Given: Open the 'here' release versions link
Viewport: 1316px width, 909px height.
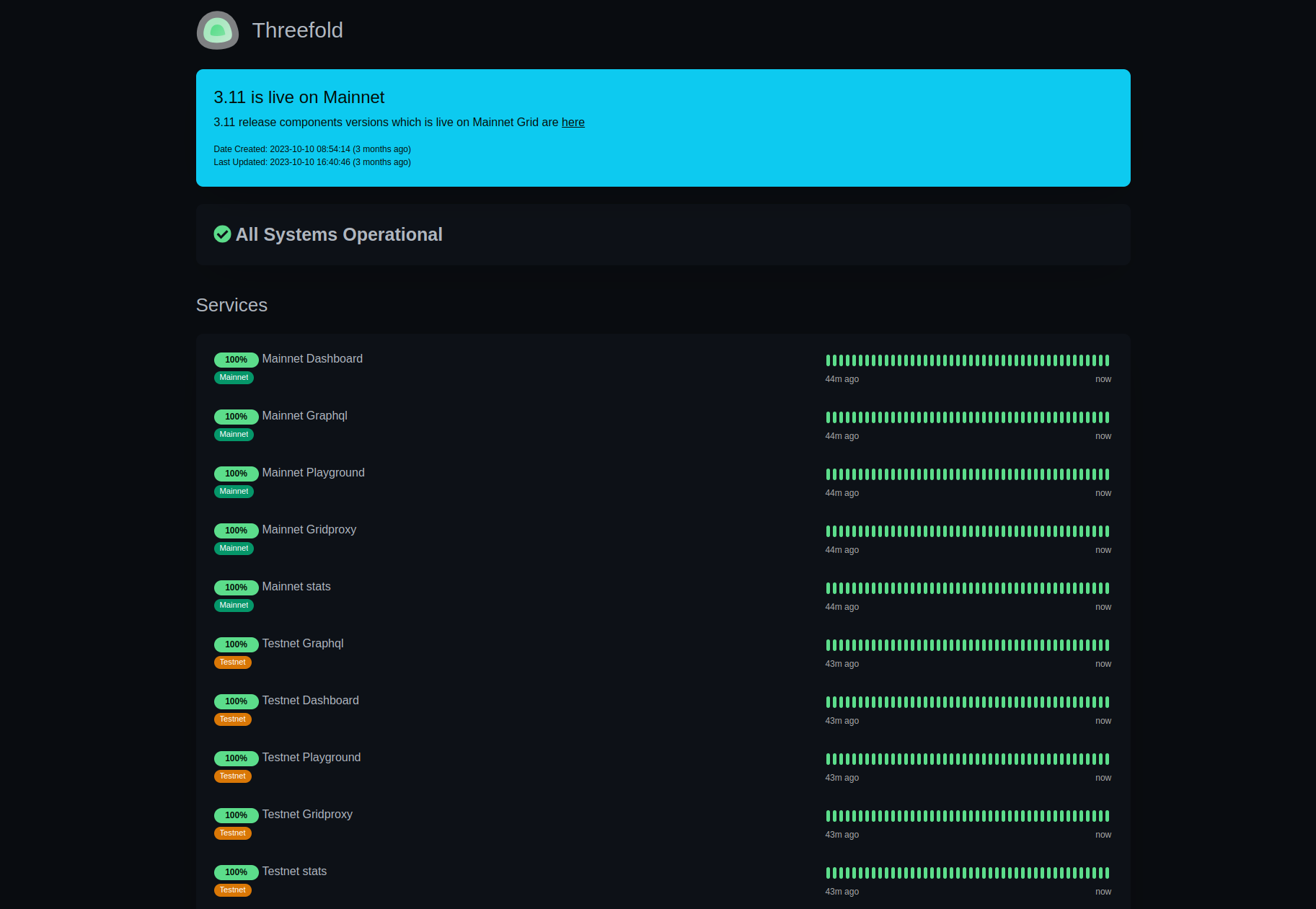Looking at the screenshot, I should [573, 123].
